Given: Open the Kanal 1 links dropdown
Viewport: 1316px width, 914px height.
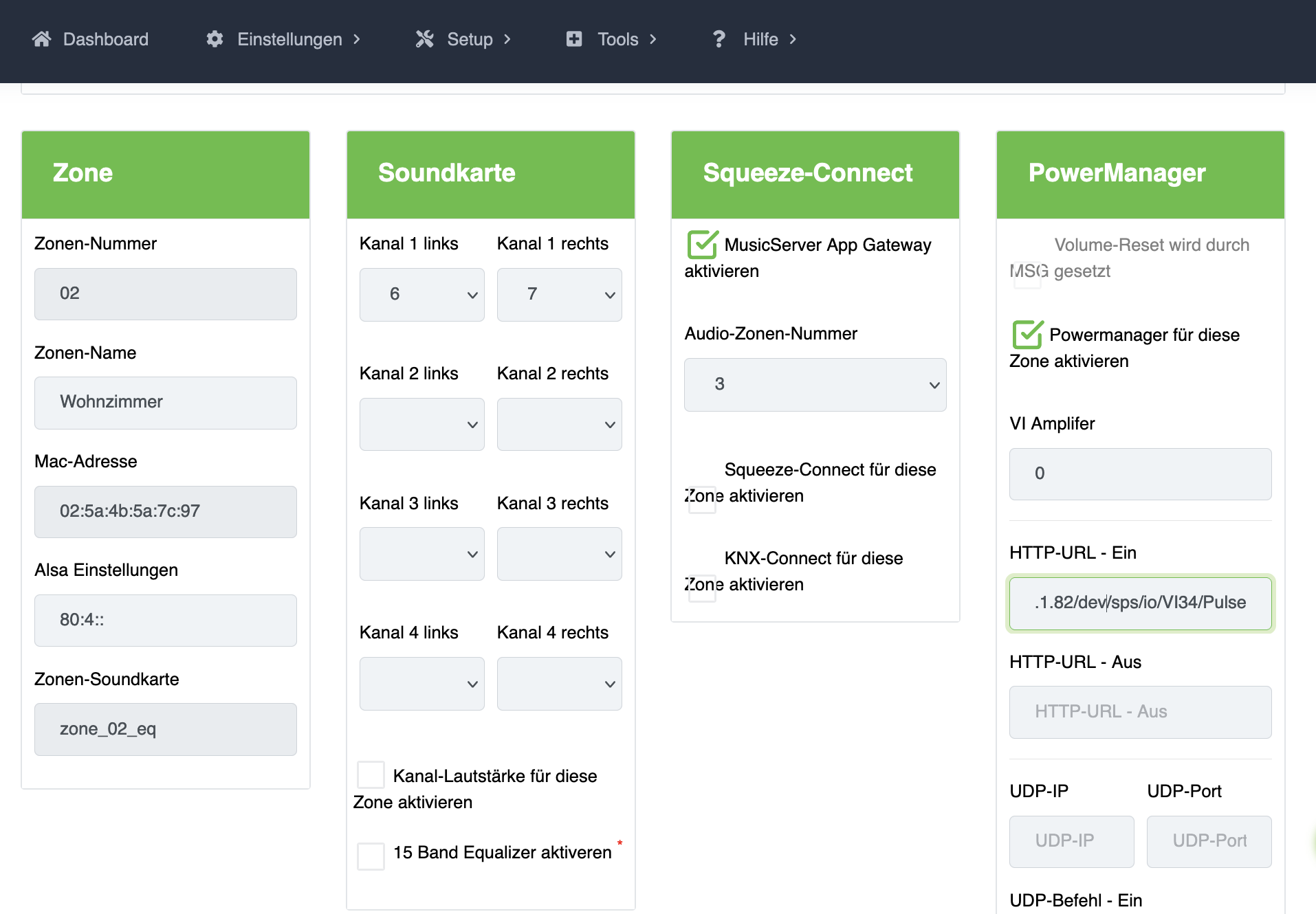Looking at the screenshot, I should (421, 294).
